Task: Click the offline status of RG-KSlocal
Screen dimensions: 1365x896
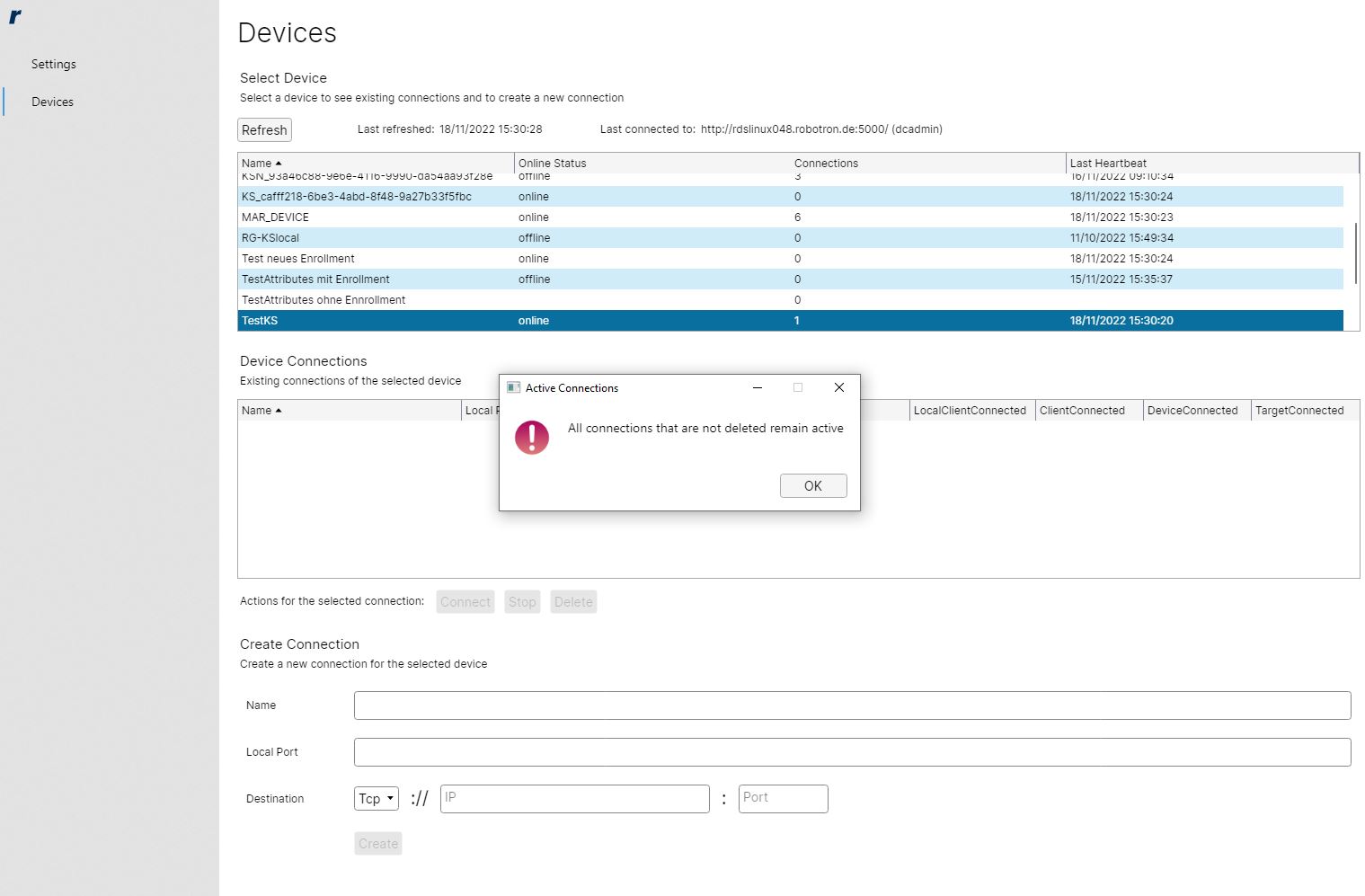Action: point(534,238)
